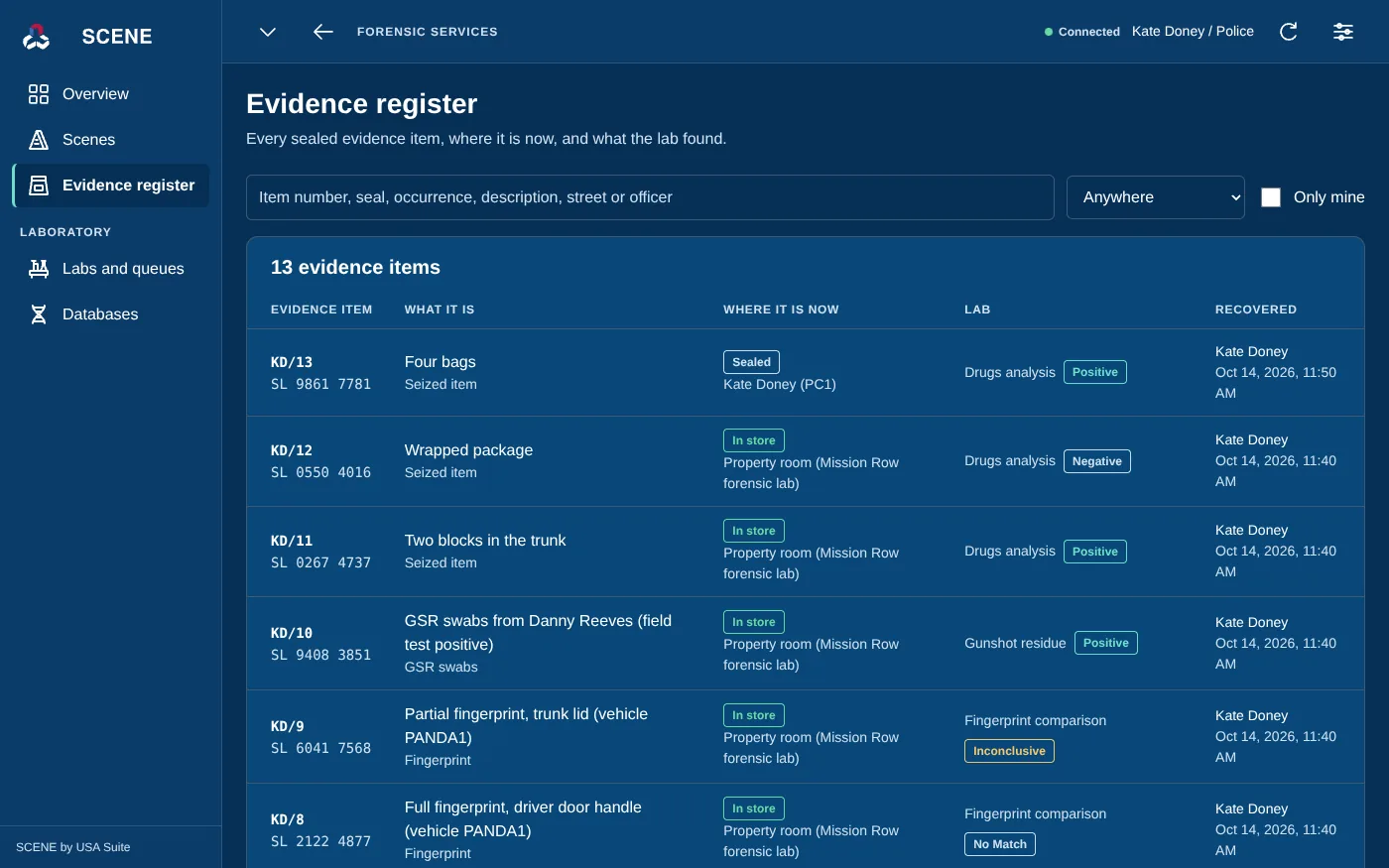The image size is (1389, 868).
Task: Click the EVIDENCE ITEM column header
Action: (321, 310)
